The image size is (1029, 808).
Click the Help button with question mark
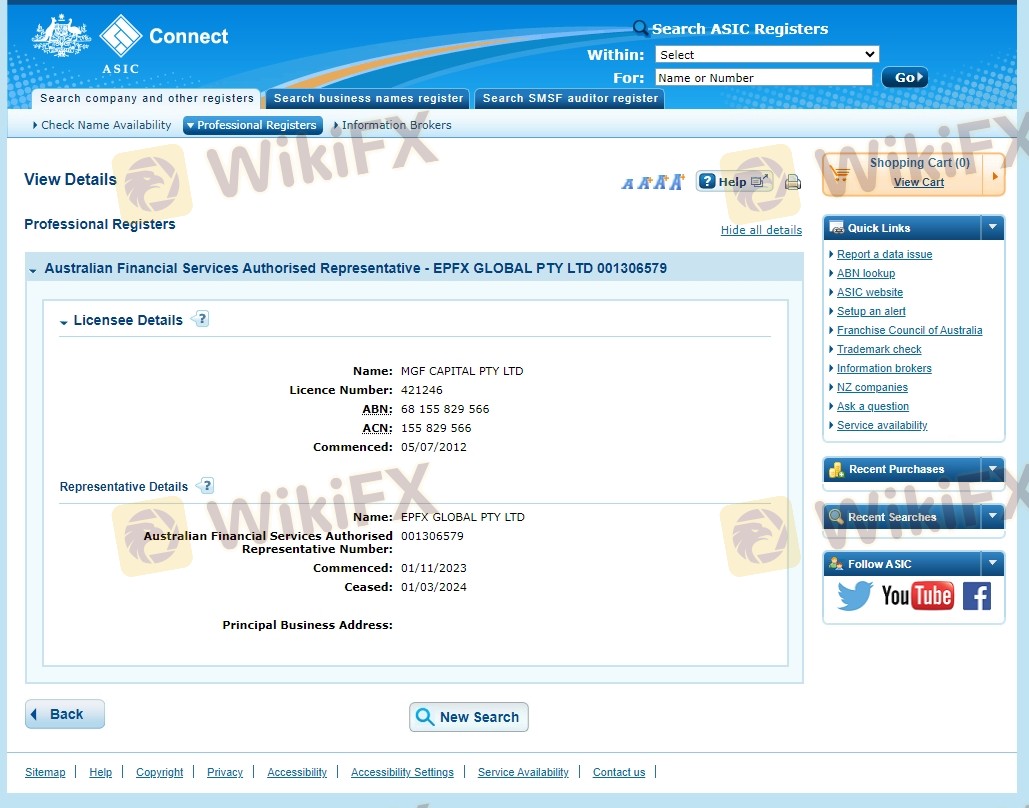click(x=734, y=181)
